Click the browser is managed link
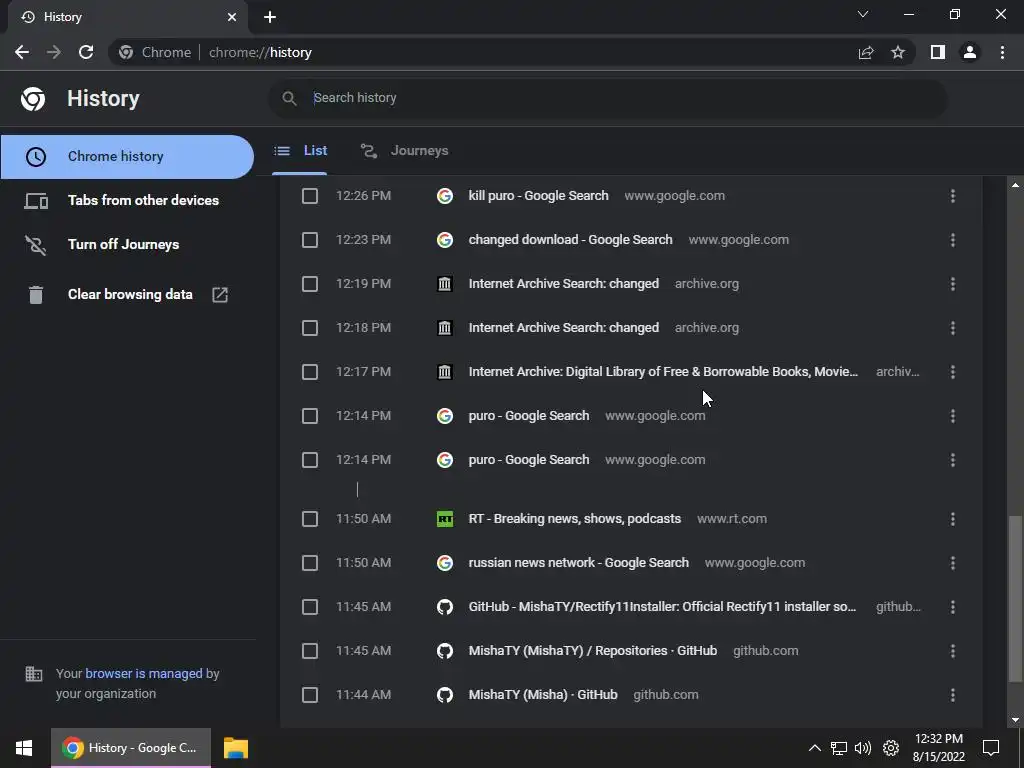Screen dimensions: 1024x768 (144, 673)
